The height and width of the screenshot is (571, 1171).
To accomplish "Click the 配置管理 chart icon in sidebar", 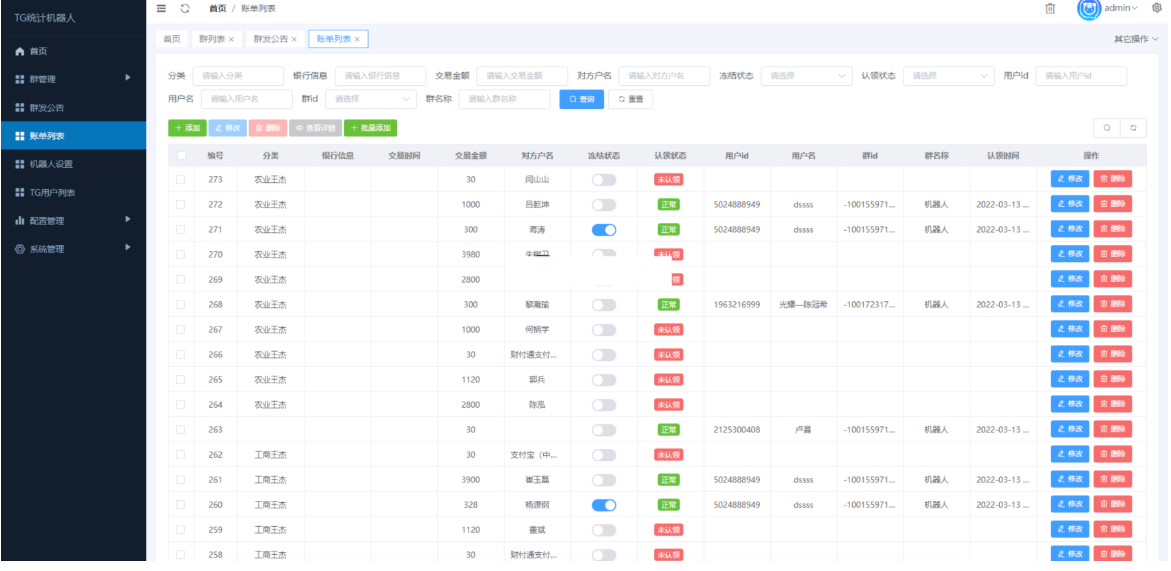I will [20, 221].
